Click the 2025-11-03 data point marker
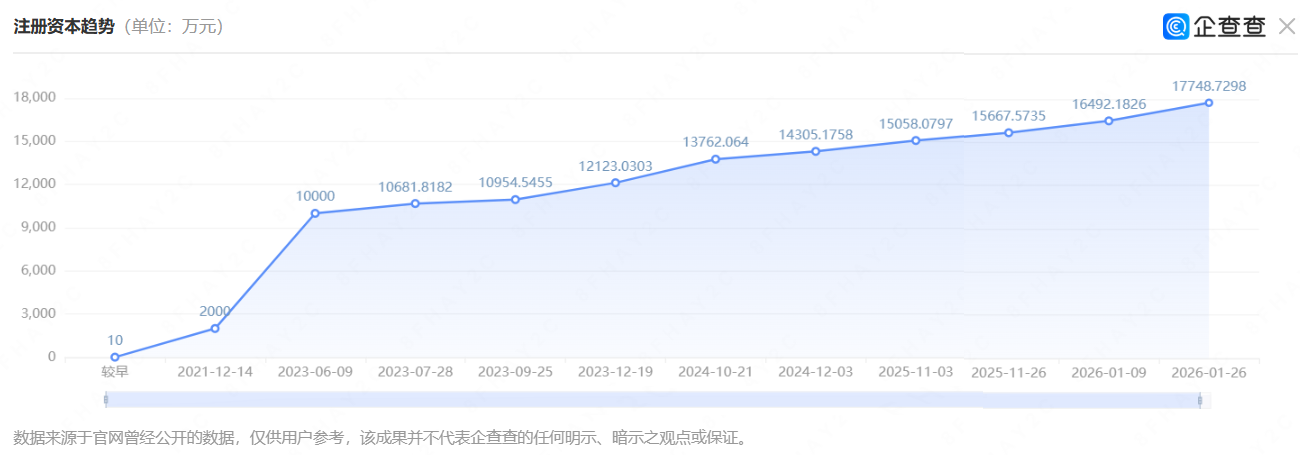Viewport: 1300px width, 455px height. coord(915,140)
